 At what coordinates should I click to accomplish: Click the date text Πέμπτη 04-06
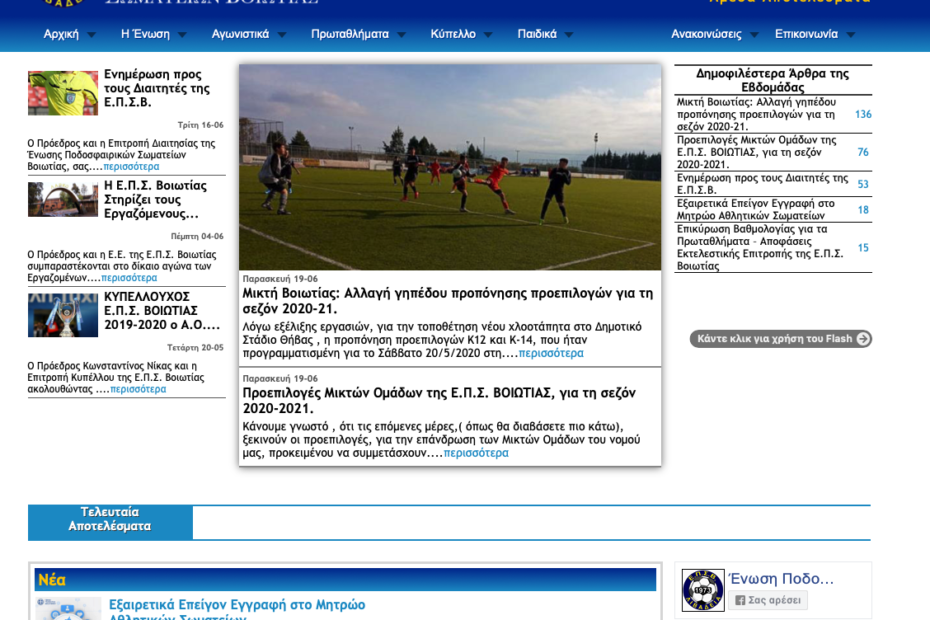click(x=197, y=236)
